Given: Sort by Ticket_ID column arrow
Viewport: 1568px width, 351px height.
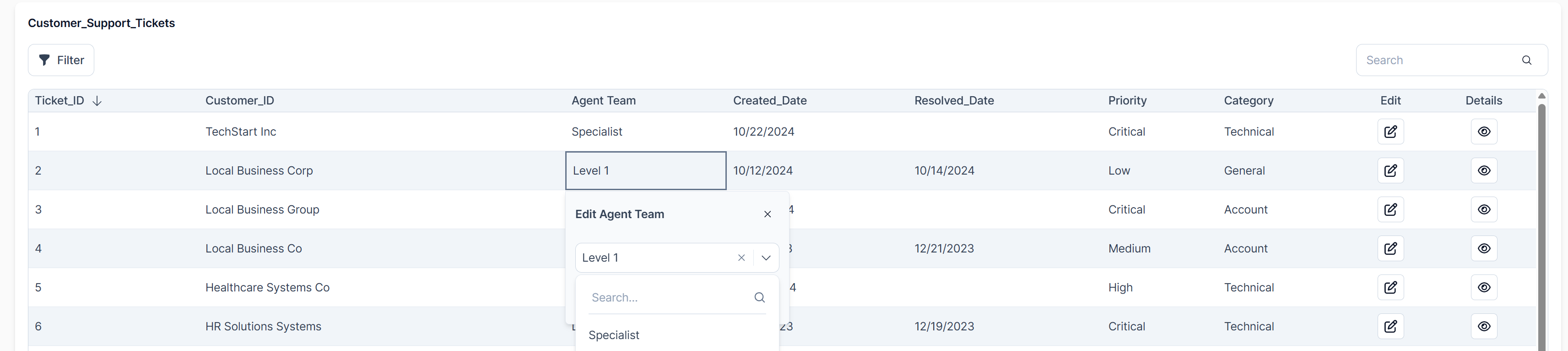Looking at the screenshot, I should 97,100.
